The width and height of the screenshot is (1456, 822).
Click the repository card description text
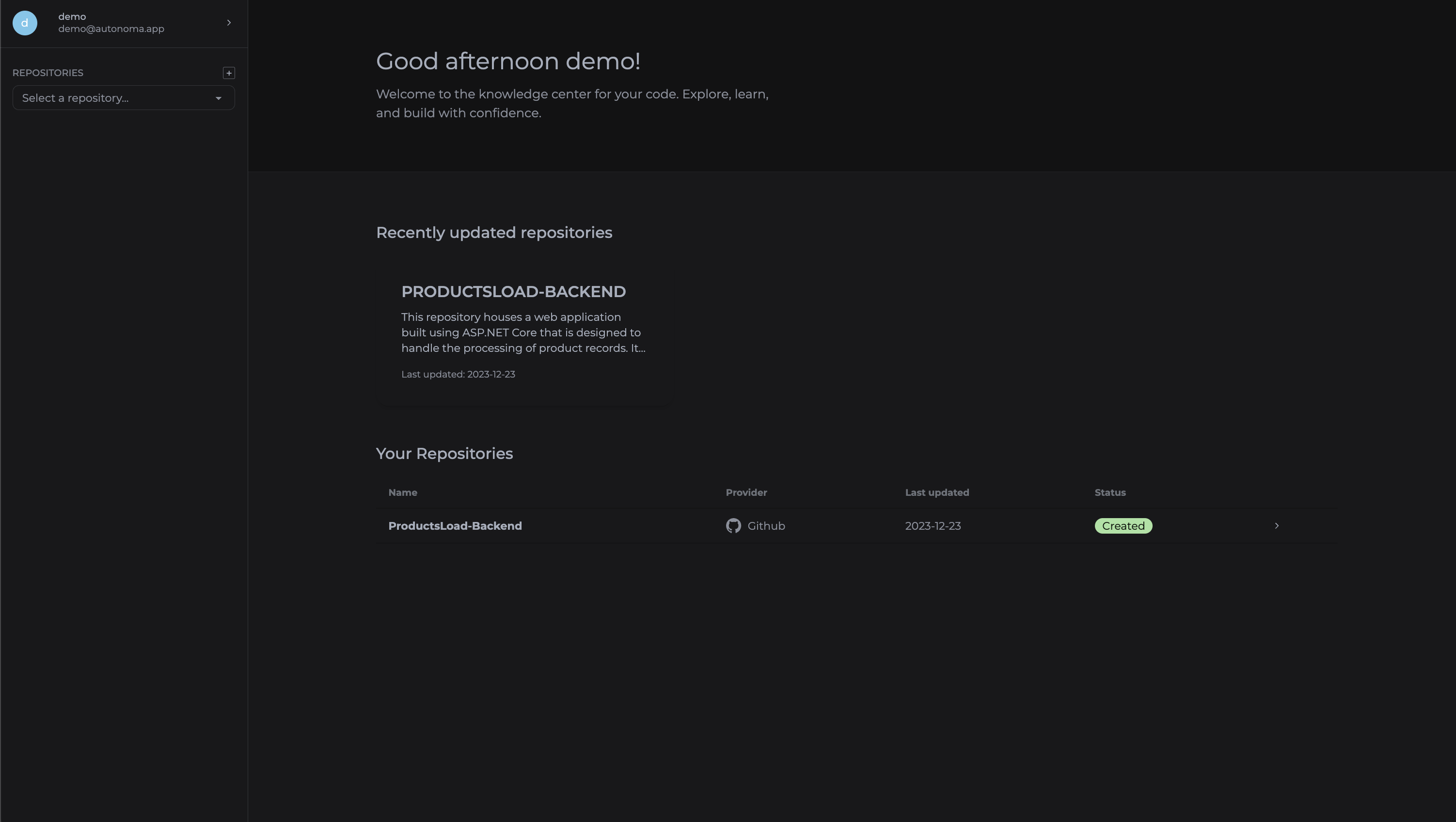pos(523,332)
